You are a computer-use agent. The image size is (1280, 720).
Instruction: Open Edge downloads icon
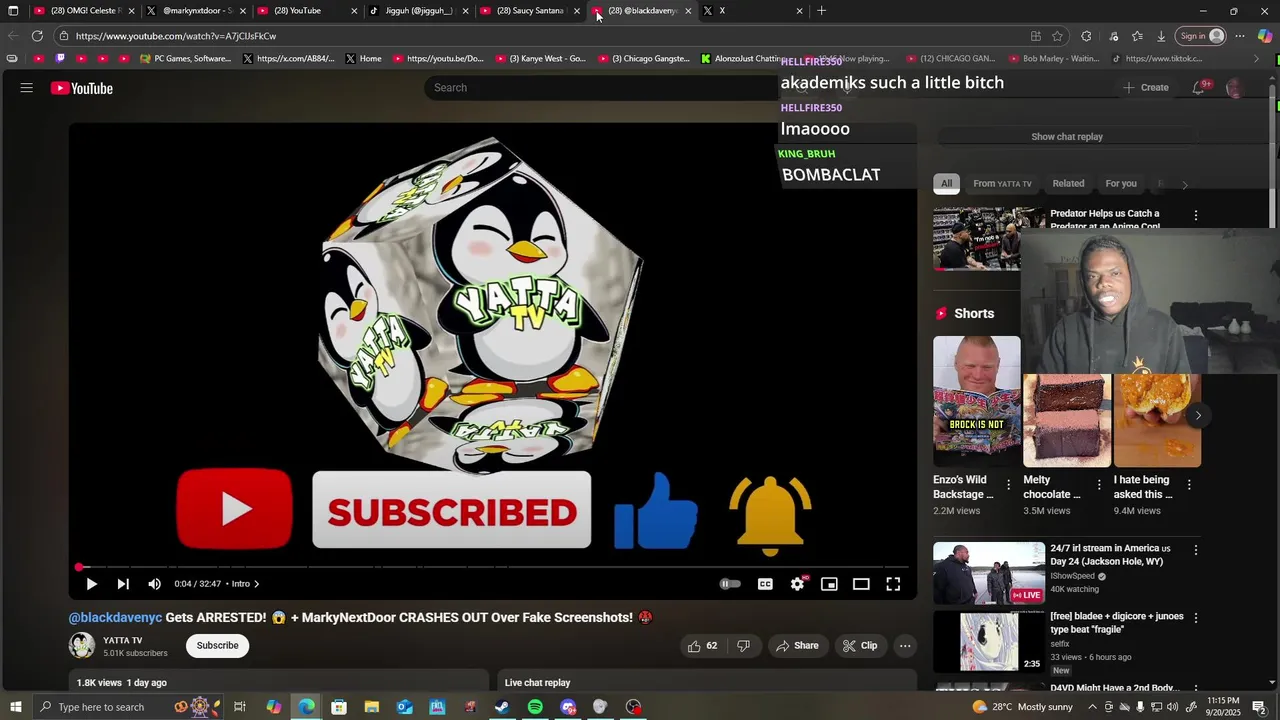pyautogui.click(x=1161, y=36)
